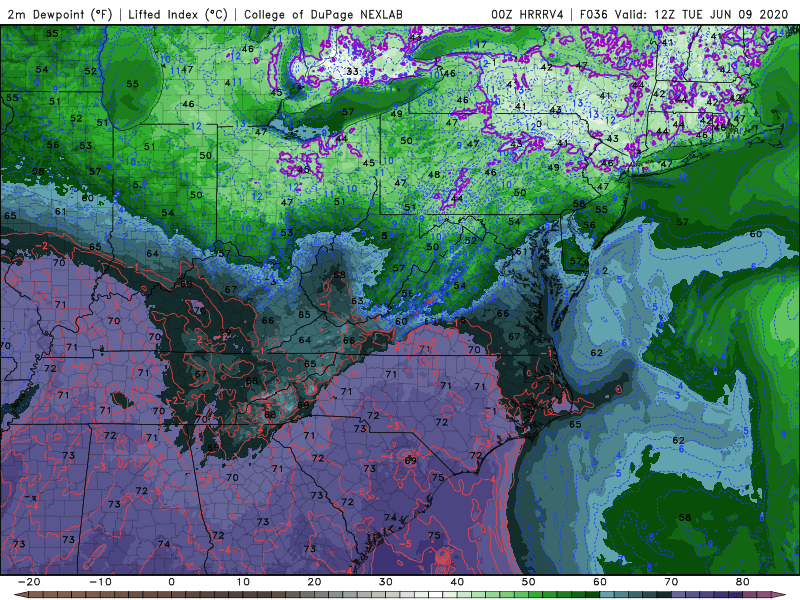Screen dimensions: 800x600
Task: Click the 80 tick label on the legend
Action: 743,582
